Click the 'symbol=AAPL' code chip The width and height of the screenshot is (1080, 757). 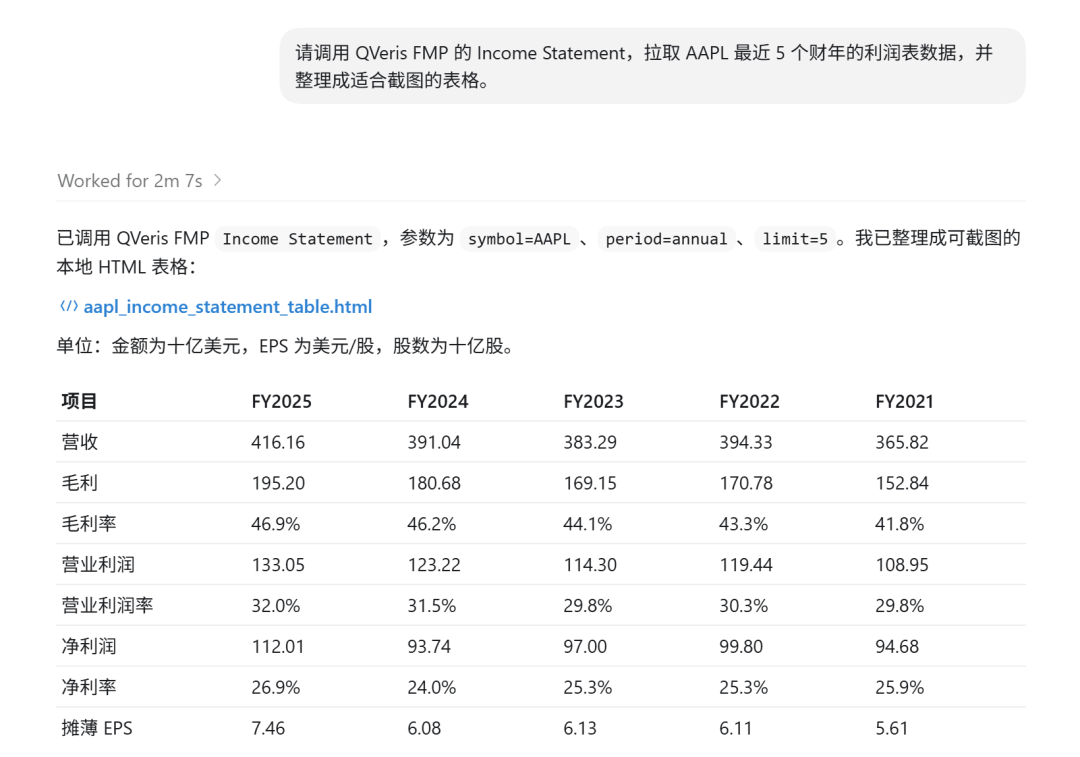(519, 239)
